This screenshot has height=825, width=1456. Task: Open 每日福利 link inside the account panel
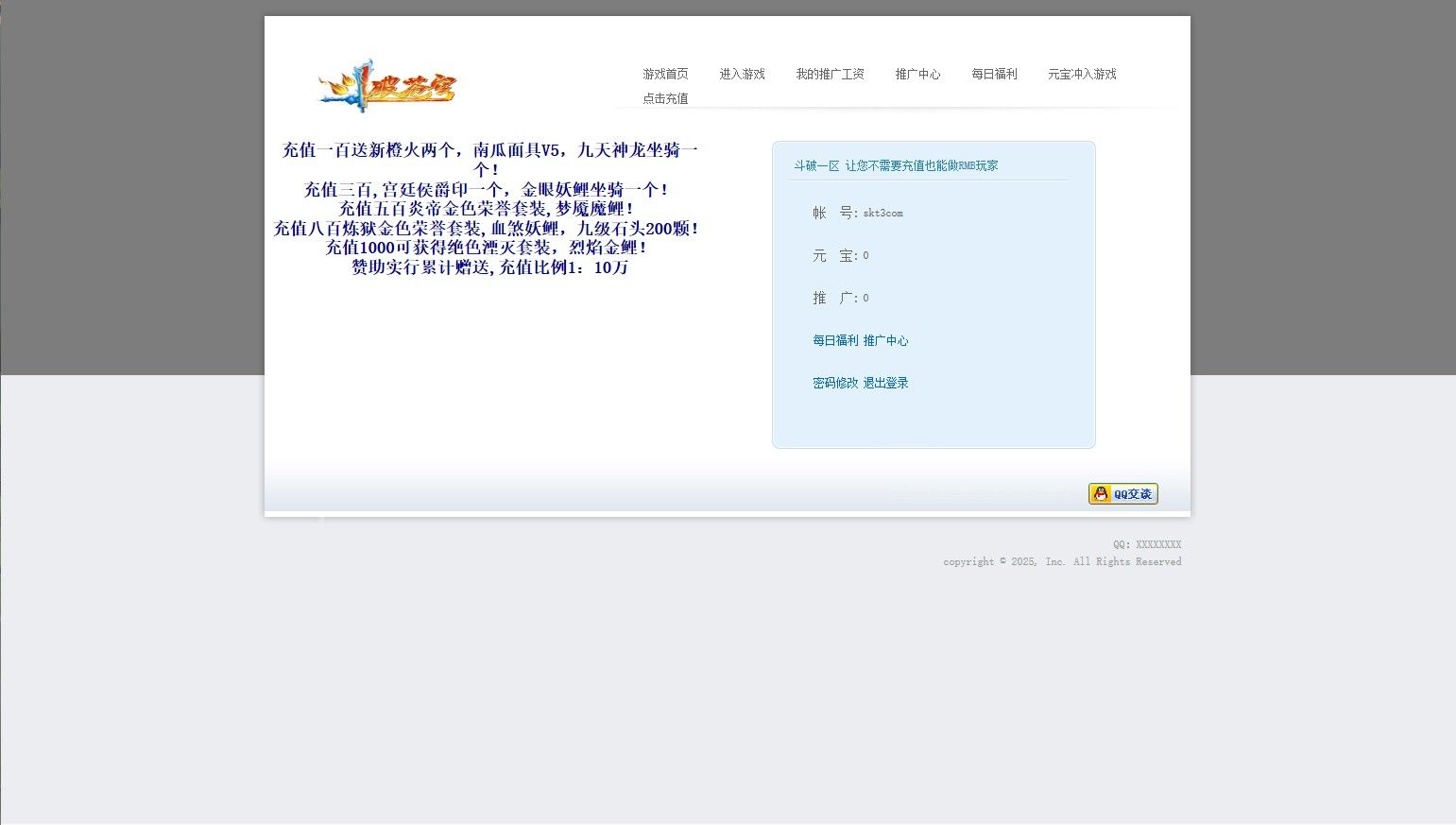[x=835, y=340]
